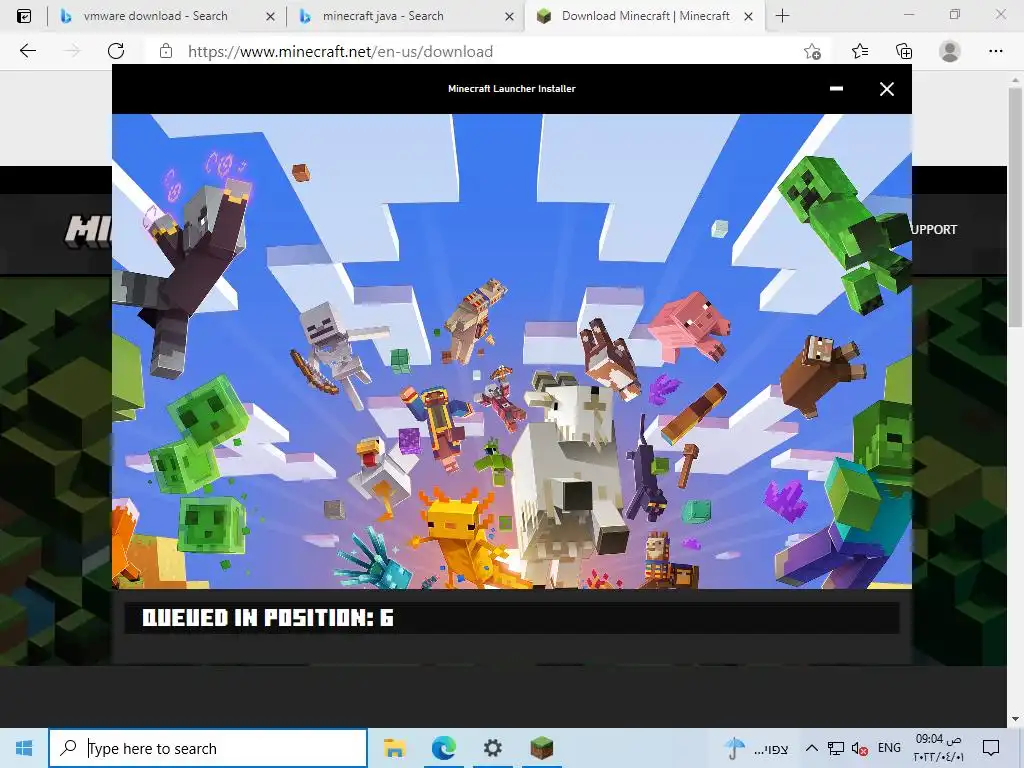Open File Explorer from the taskbar
The image size is (1024, 768).
[x=394, y=748]
